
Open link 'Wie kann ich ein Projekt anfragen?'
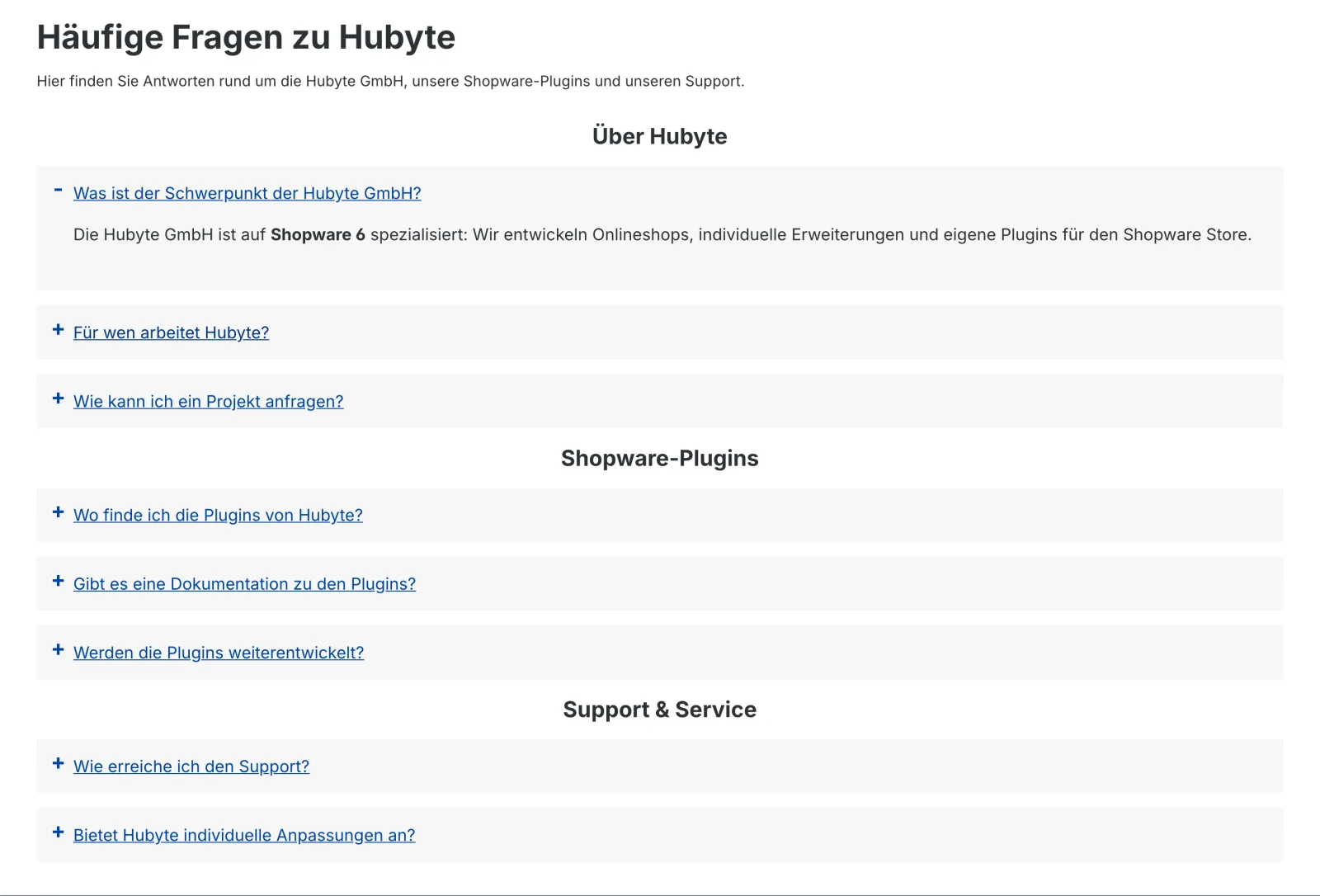(x=208, y=401)
